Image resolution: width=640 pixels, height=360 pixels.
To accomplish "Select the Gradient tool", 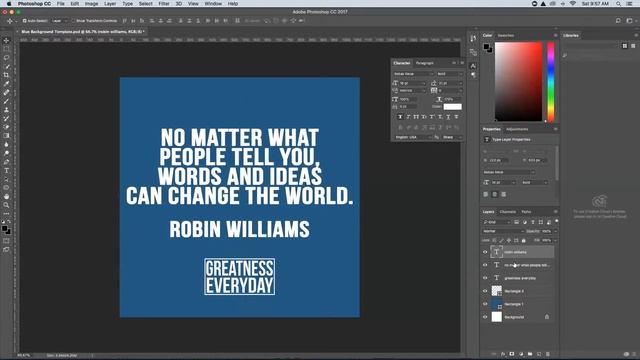I will (x=6, y=136).
